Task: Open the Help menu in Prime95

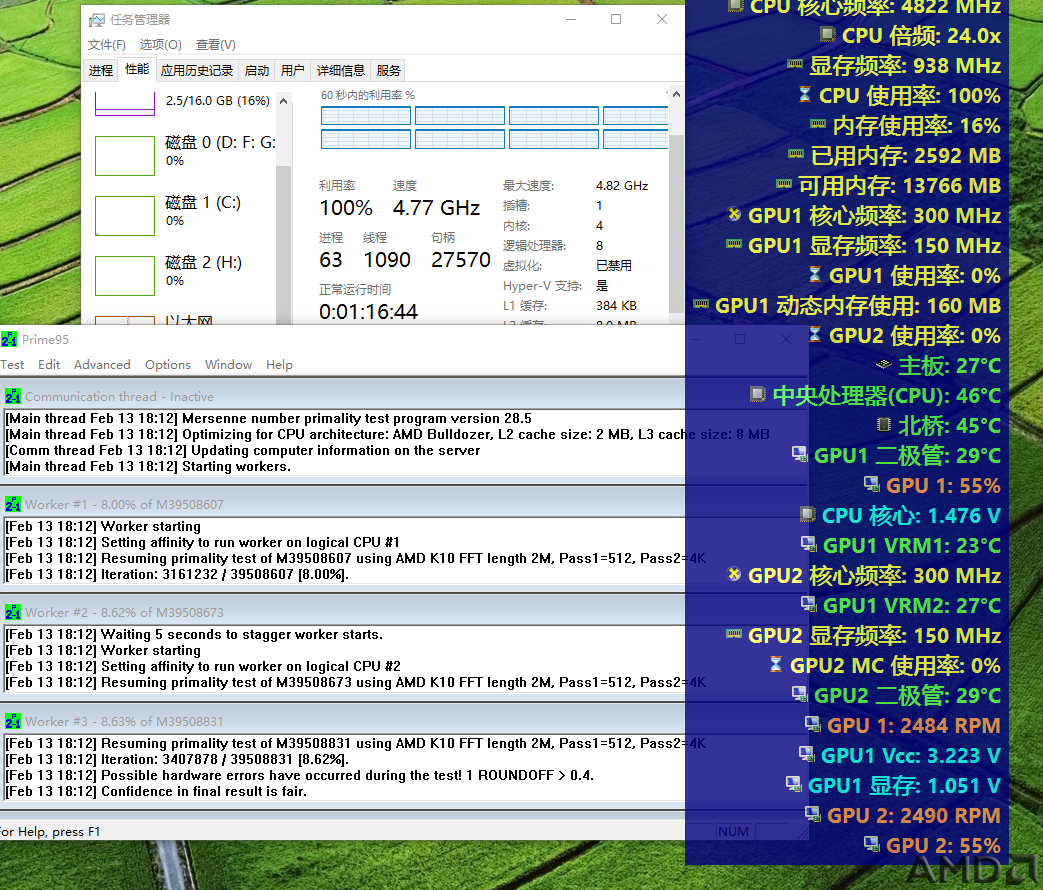Action: click(279, 365)
